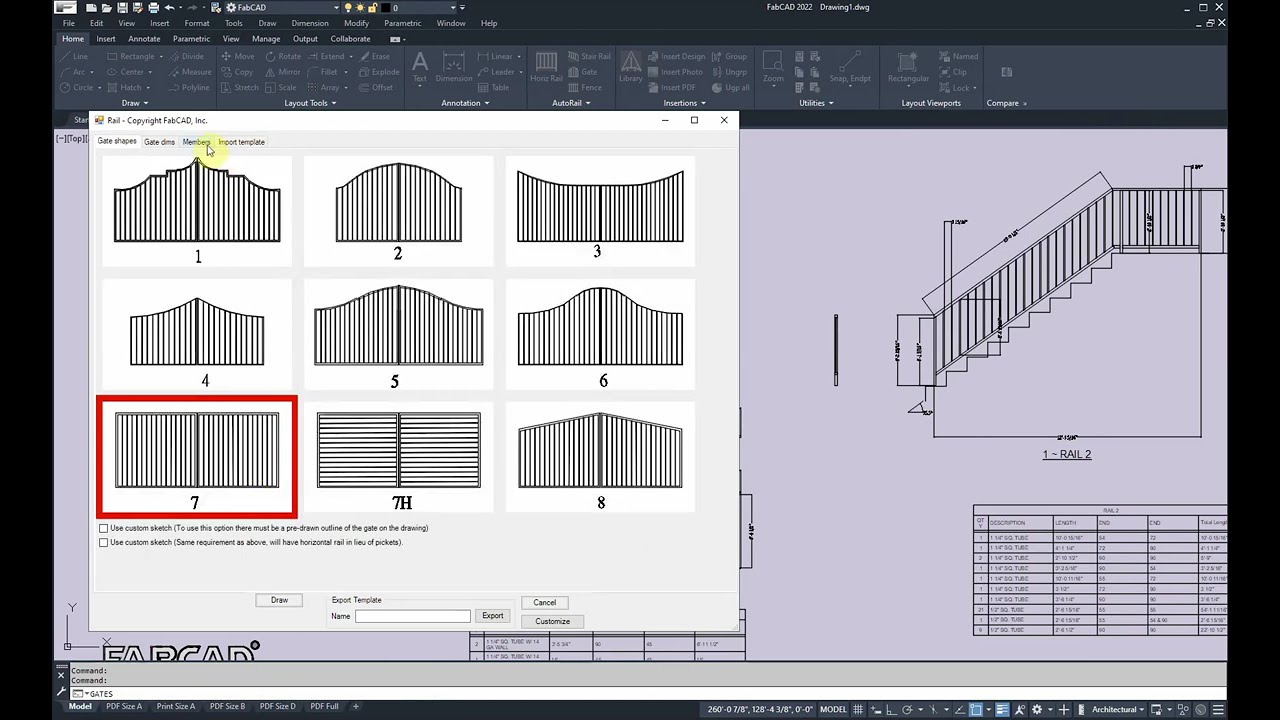Open the Dimension menu

point(310,23)
